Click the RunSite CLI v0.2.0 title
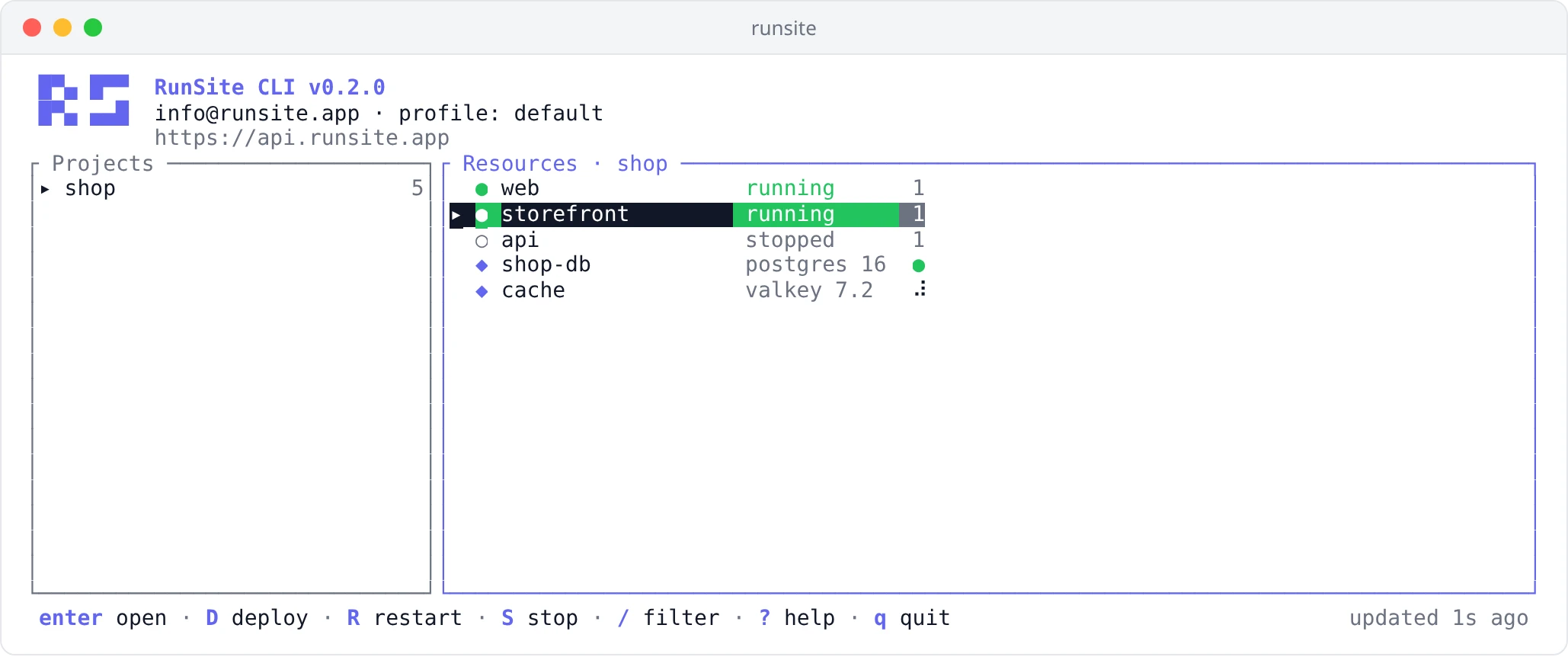1568x657 pixels. pyautogui.click(x=270, y=88)
